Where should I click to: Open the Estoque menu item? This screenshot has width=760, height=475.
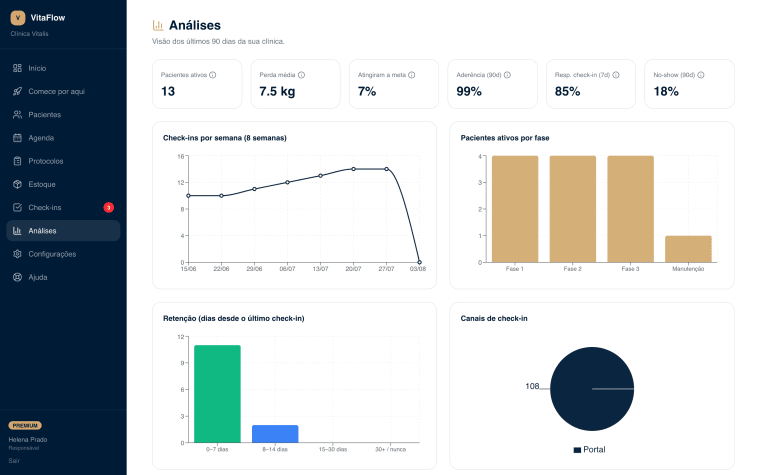pyautogui.click(x=63, y=185)
